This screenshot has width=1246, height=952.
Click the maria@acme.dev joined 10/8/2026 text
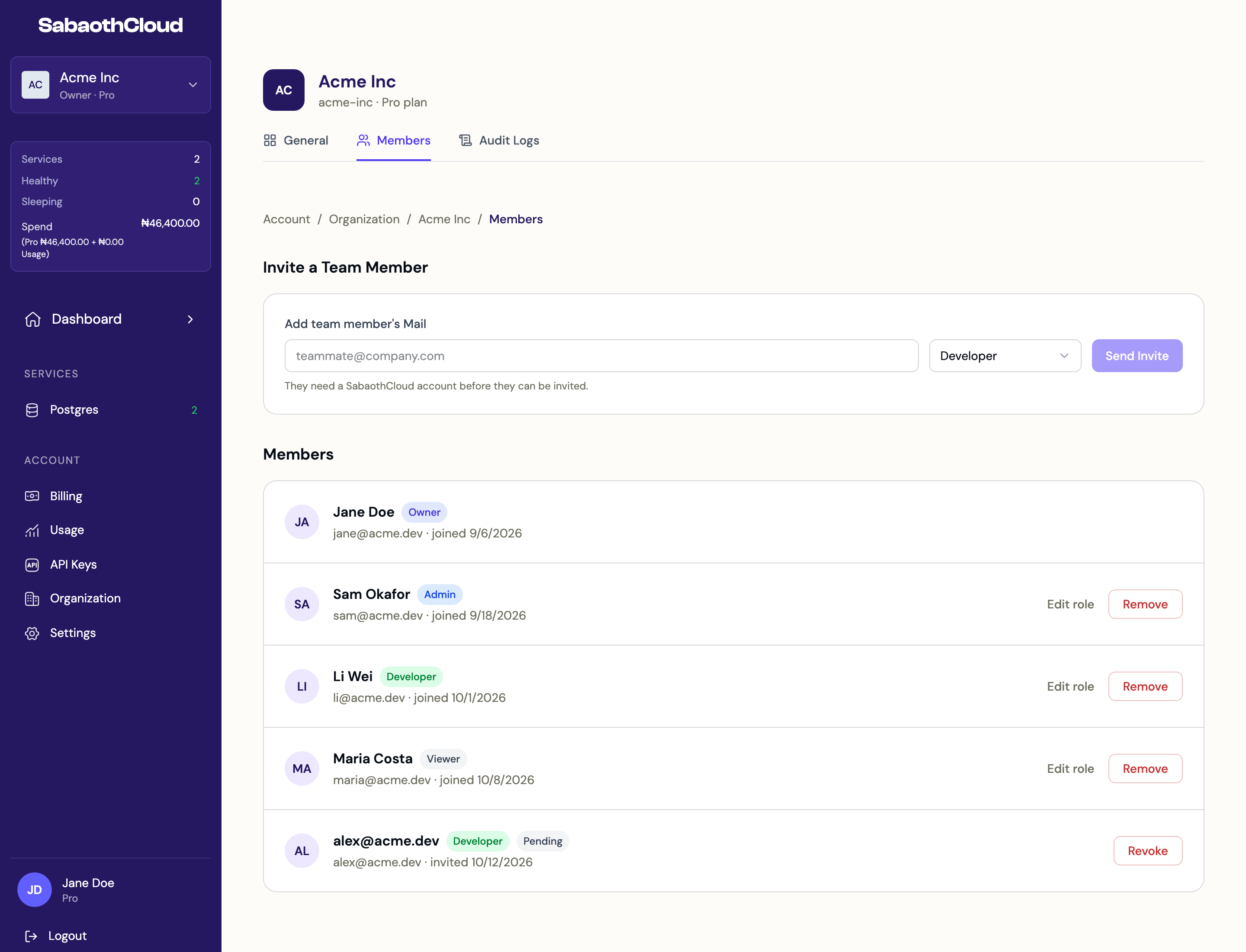point(433,780)
